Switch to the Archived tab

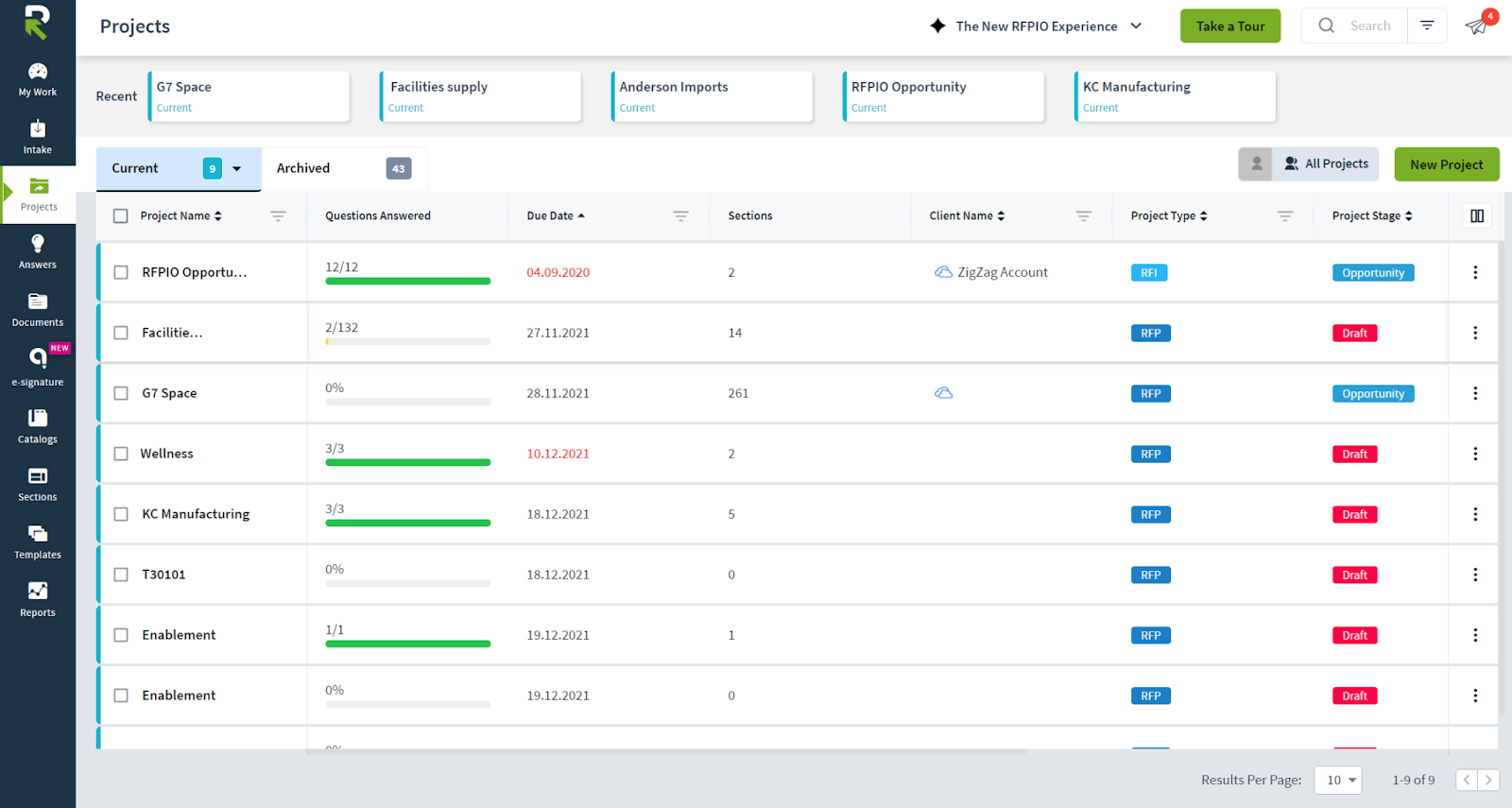(x=344, y=168)
